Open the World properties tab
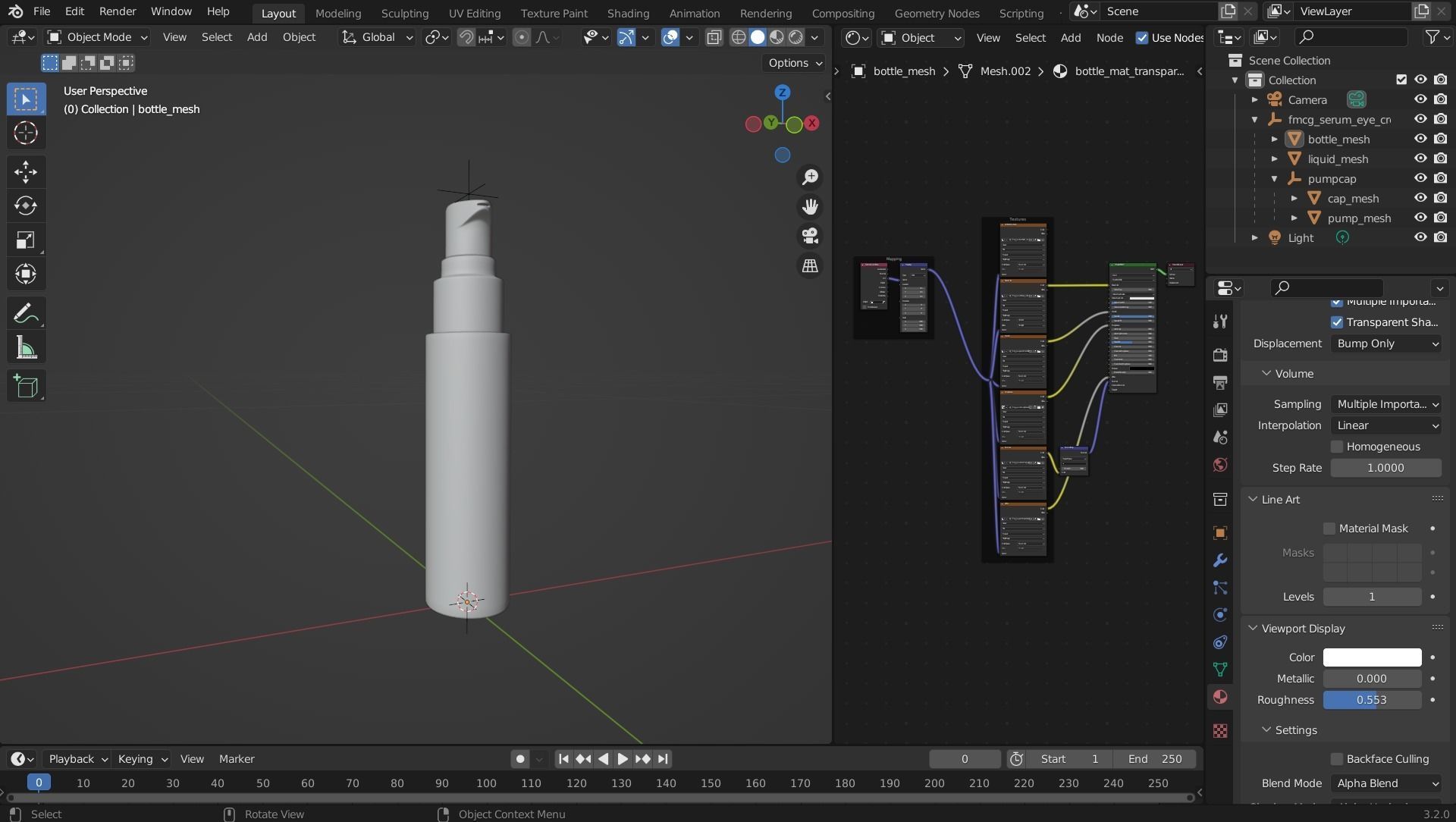Screen dimensions: 1456x822 click(1220, 465)
